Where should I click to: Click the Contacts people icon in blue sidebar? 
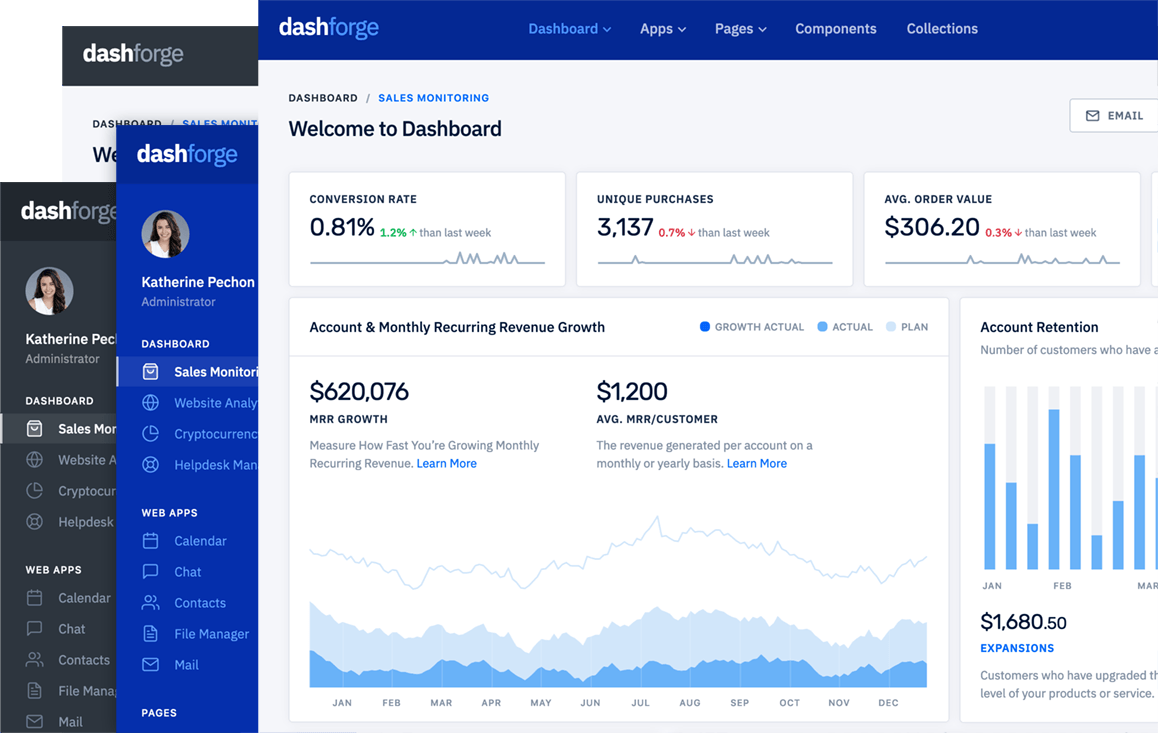tap(151, 603)
